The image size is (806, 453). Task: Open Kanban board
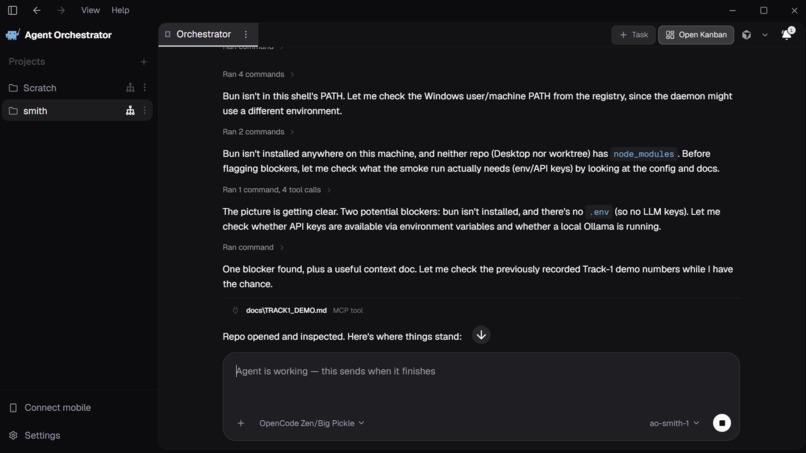696,35
